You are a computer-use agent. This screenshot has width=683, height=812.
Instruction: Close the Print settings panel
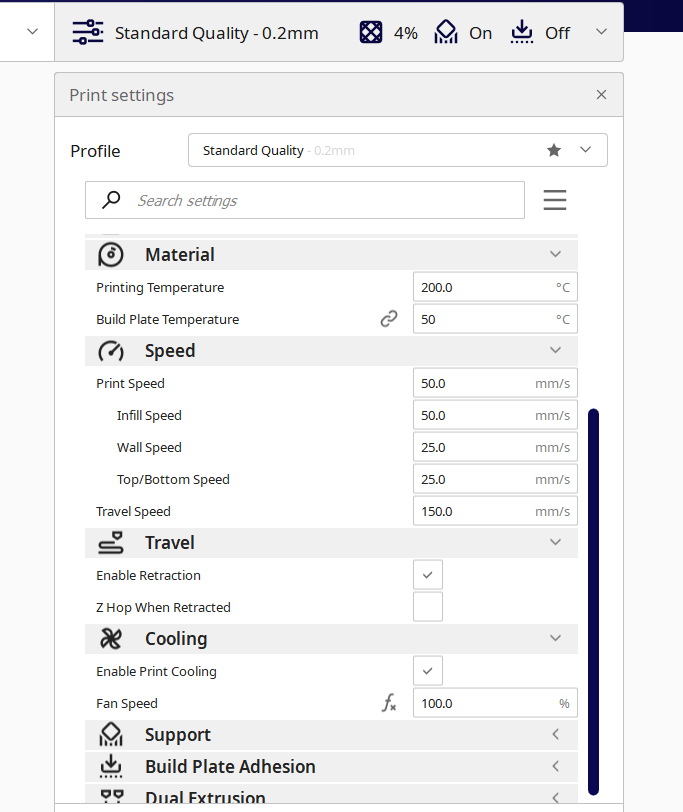(x=601, y=95)
